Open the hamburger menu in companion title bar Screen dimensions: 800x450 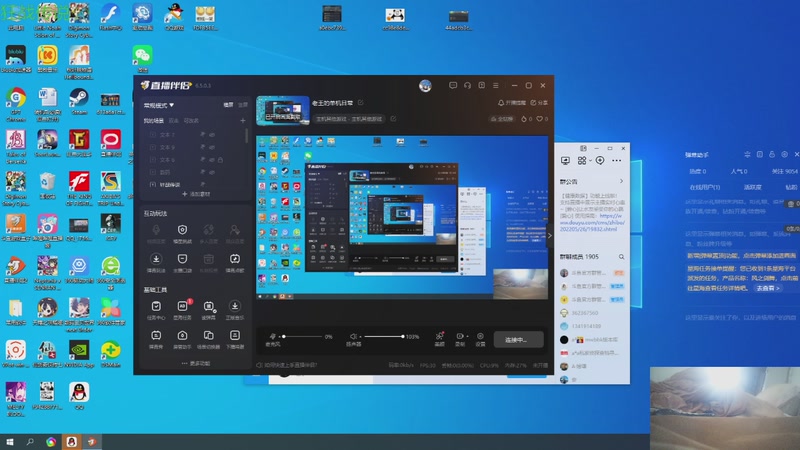[x=495, y=85]
